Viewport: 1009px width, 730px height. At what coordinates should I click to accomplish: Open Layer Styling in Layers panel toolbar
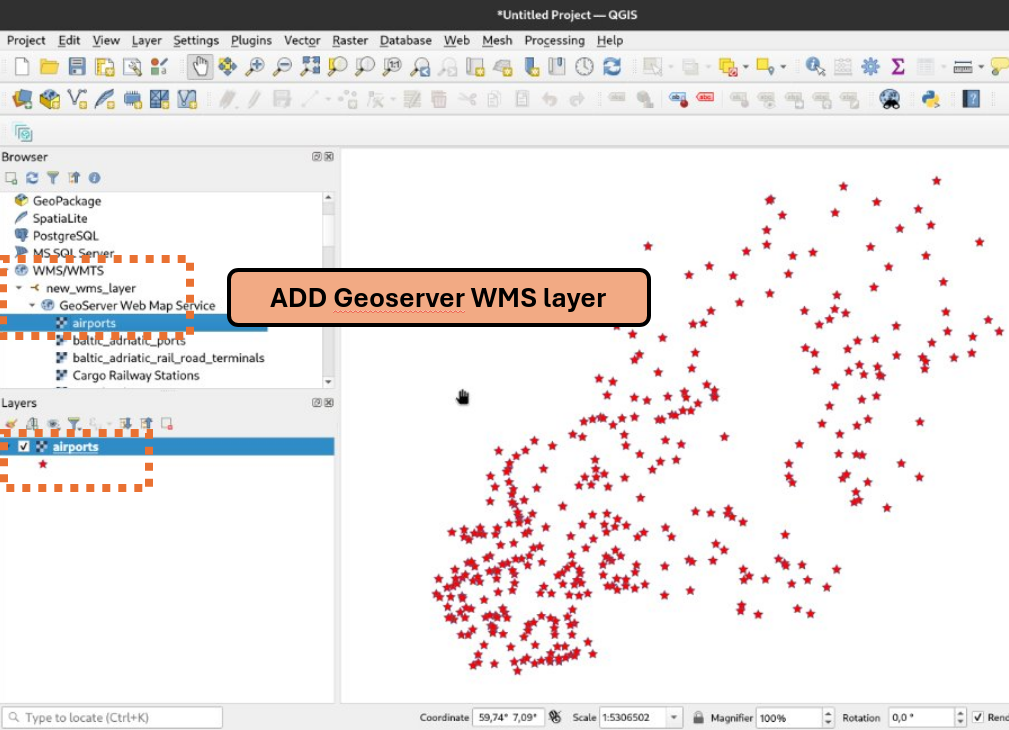(x=11, y=424)
